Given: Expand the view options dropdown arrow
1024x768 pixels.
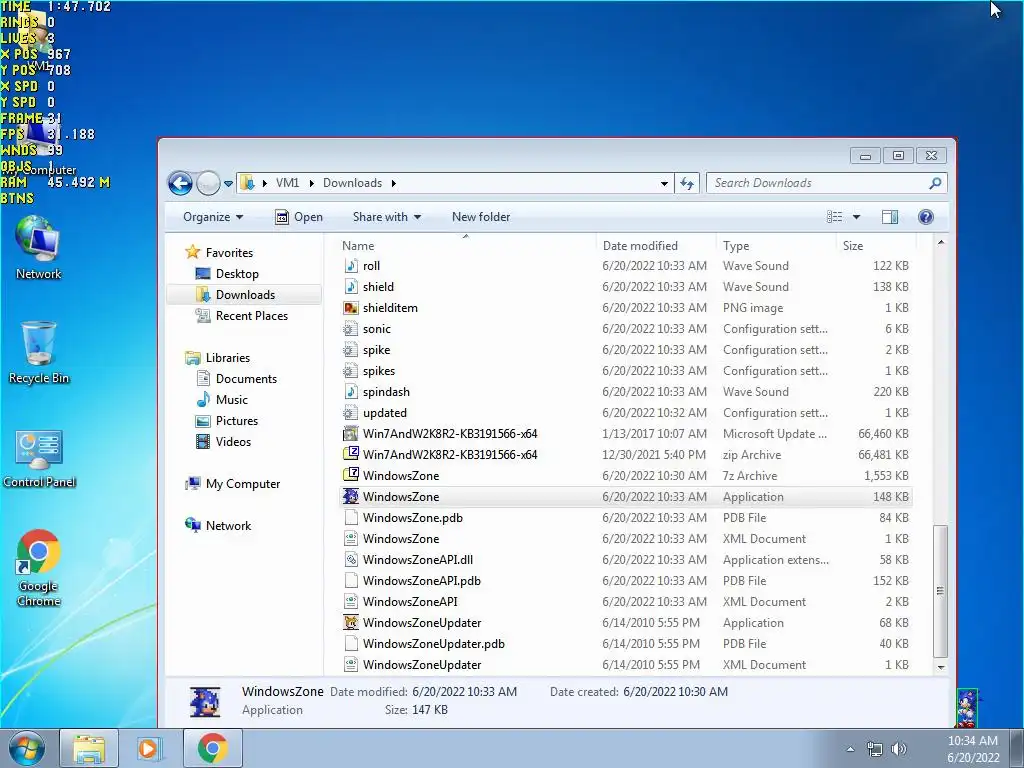Looking at the screenshot, I should (856, 217).
